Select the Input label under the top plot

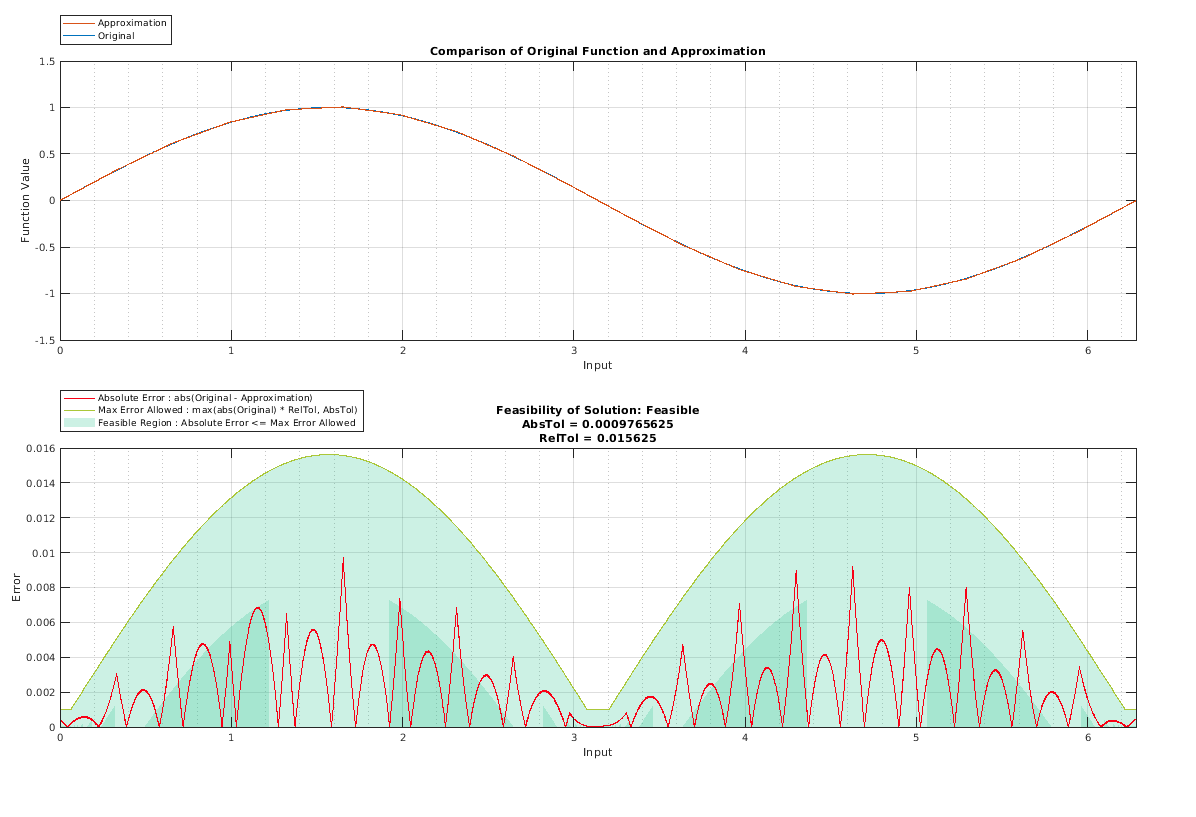click(597, 365)
